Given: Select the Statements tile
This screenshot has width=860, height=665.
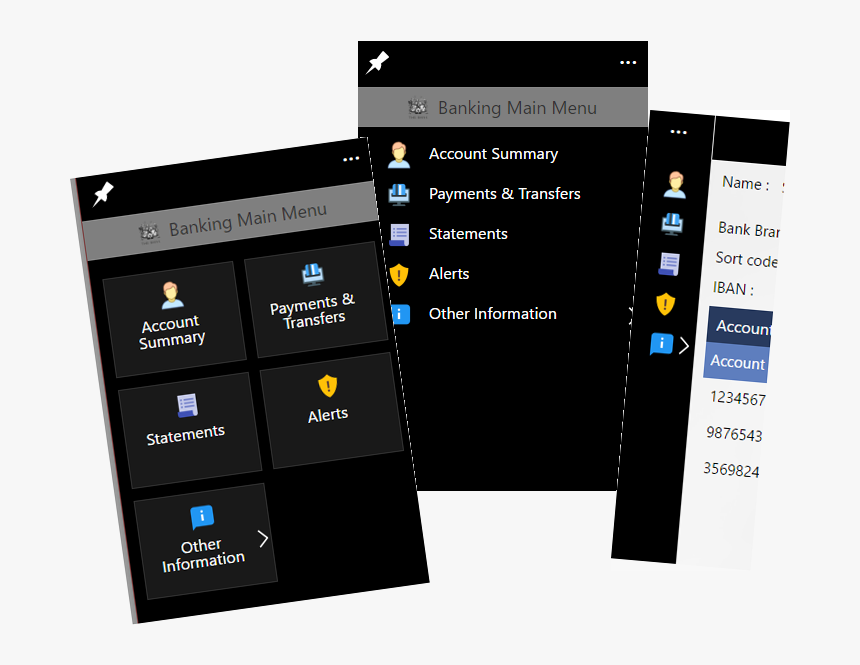Looking at the screenshot, I should (x=187, y=421).
